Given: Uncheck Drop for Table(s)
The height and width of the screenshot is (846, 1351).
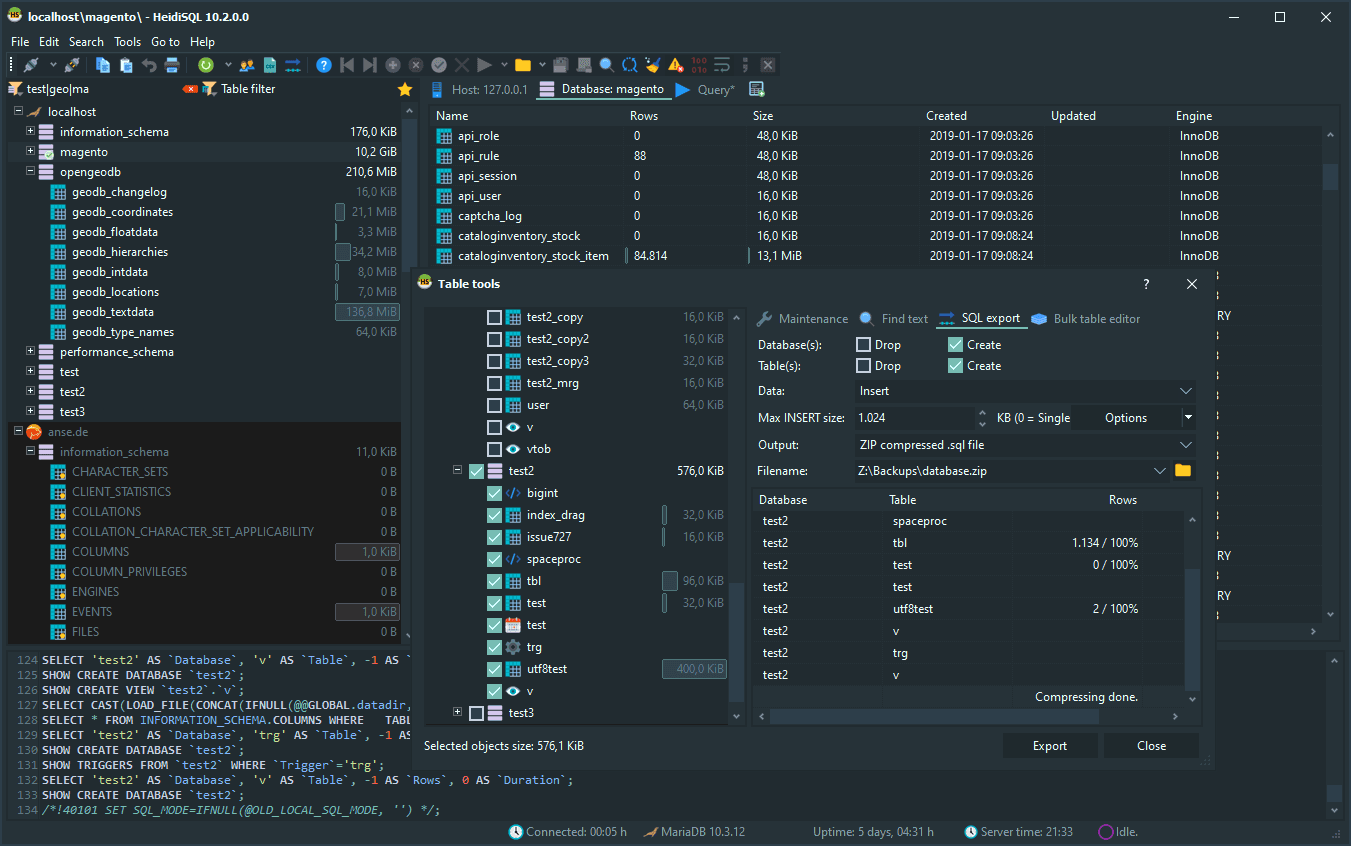Looking at the screenshot, I should (866, 365).
